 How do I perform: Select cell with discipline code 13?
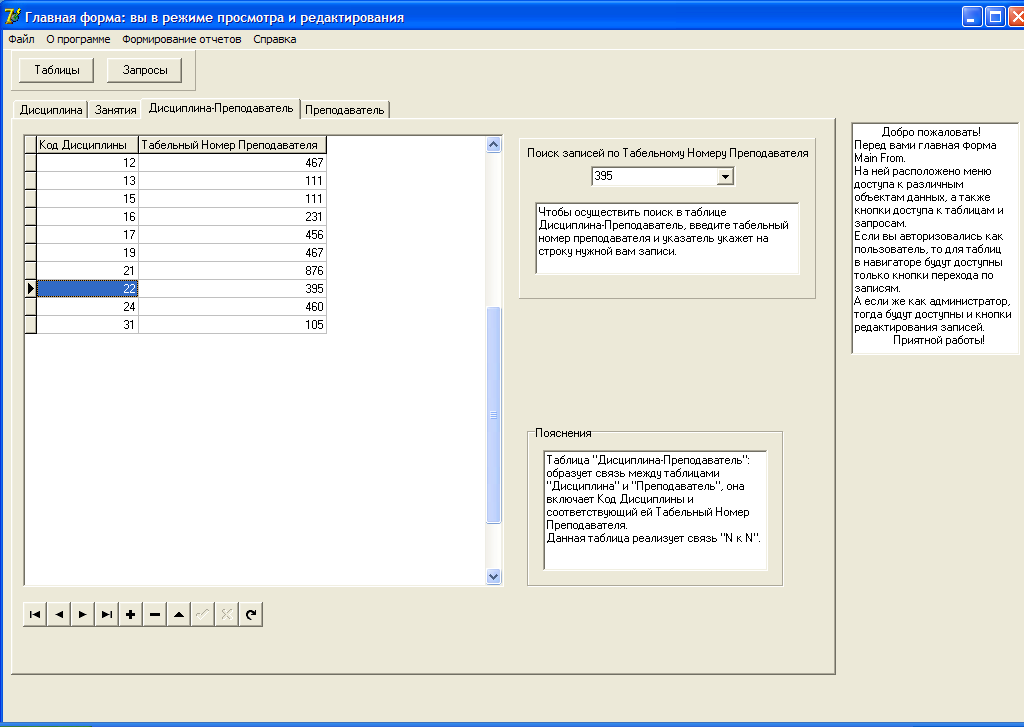(x=88, y=180)
